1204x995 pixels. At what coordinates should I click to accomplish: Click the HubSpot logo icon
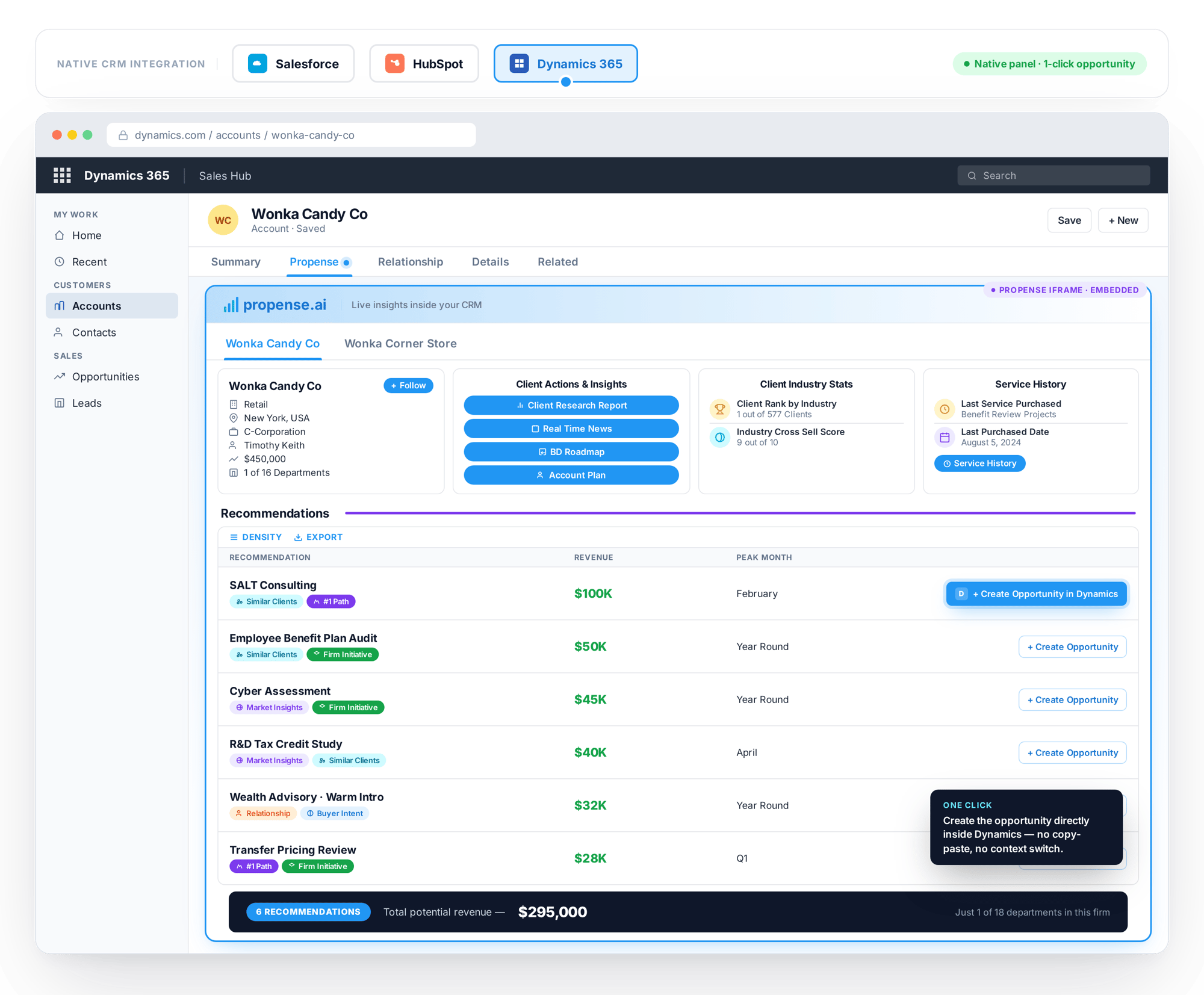click(395, 63)
